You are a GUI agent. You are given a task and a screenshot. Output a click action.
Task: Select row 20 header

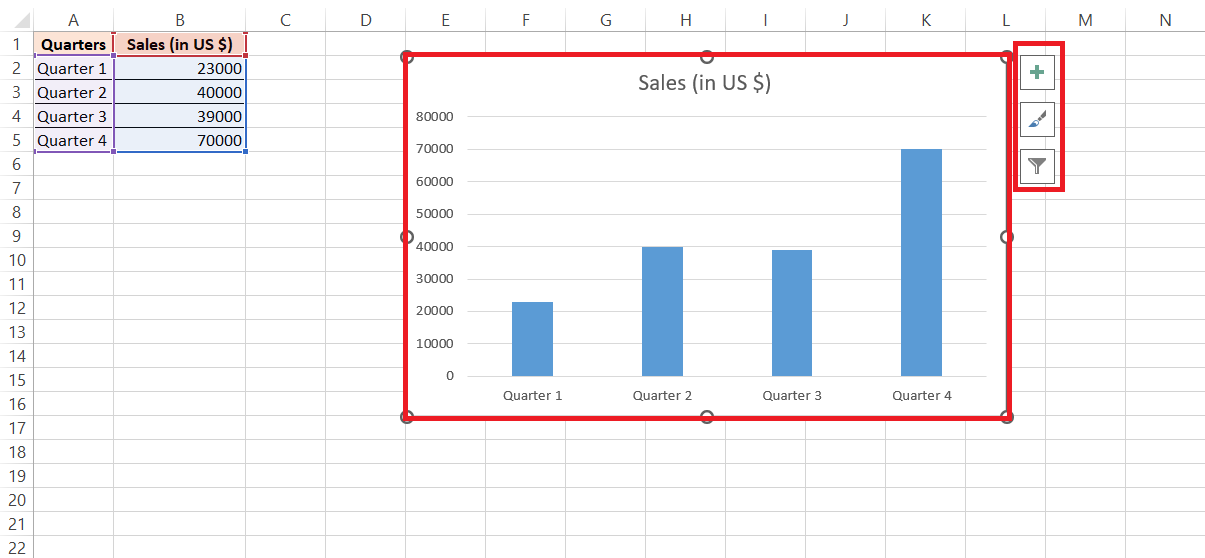[x=16, y=500]
